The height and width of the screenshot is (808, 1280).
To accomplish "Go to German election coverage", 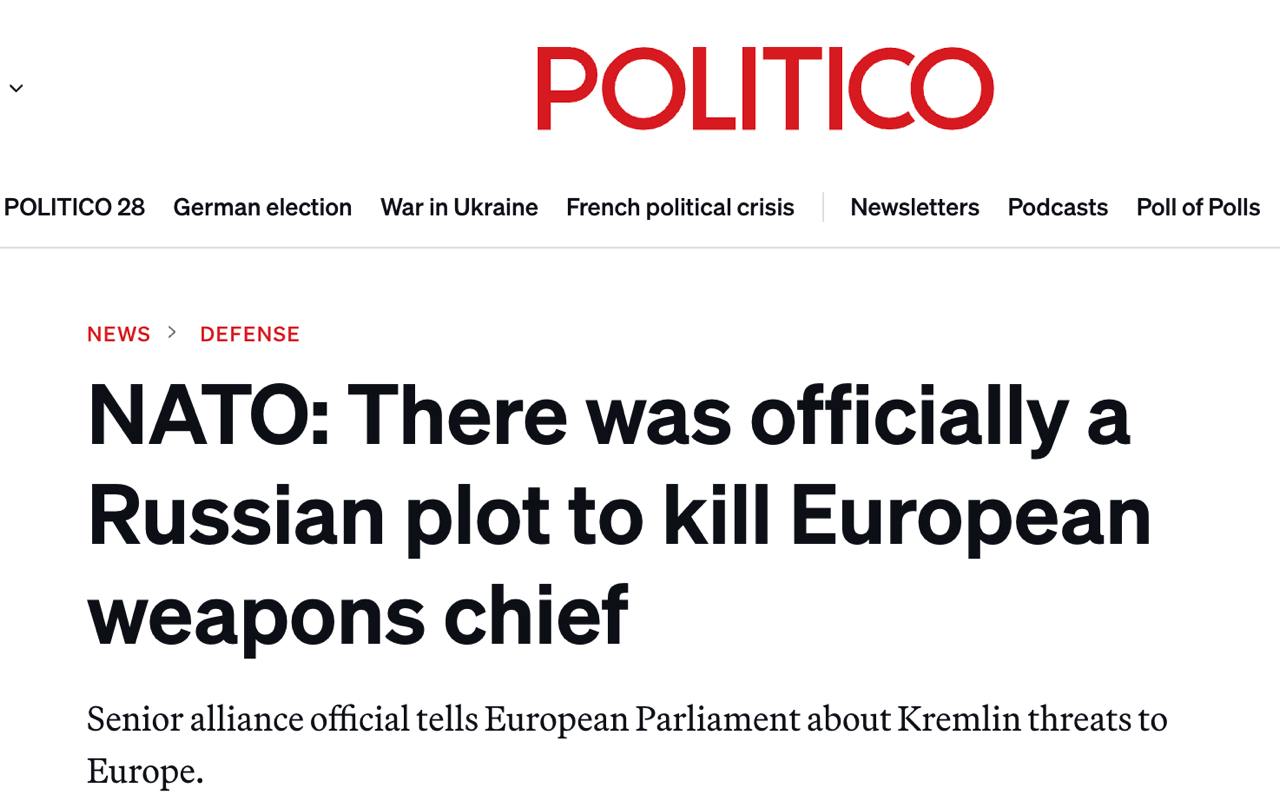I will pyautogui.click(x=262, y=207).
